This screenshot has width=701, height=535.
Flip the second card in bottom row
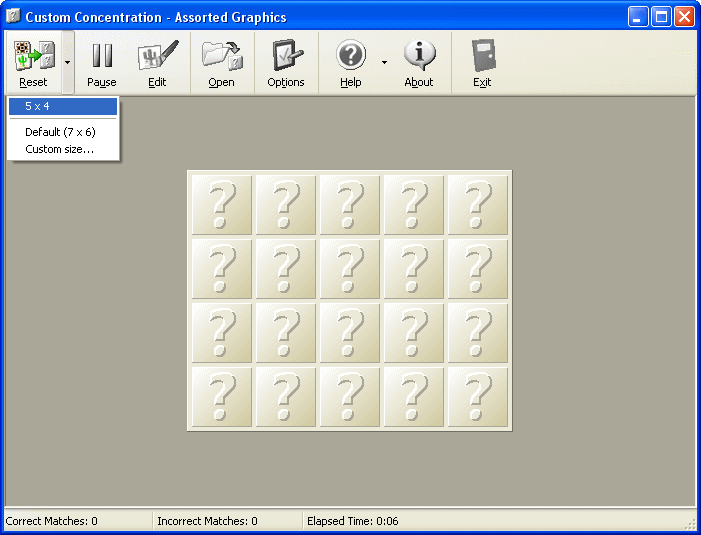click(x=286, y=396)
